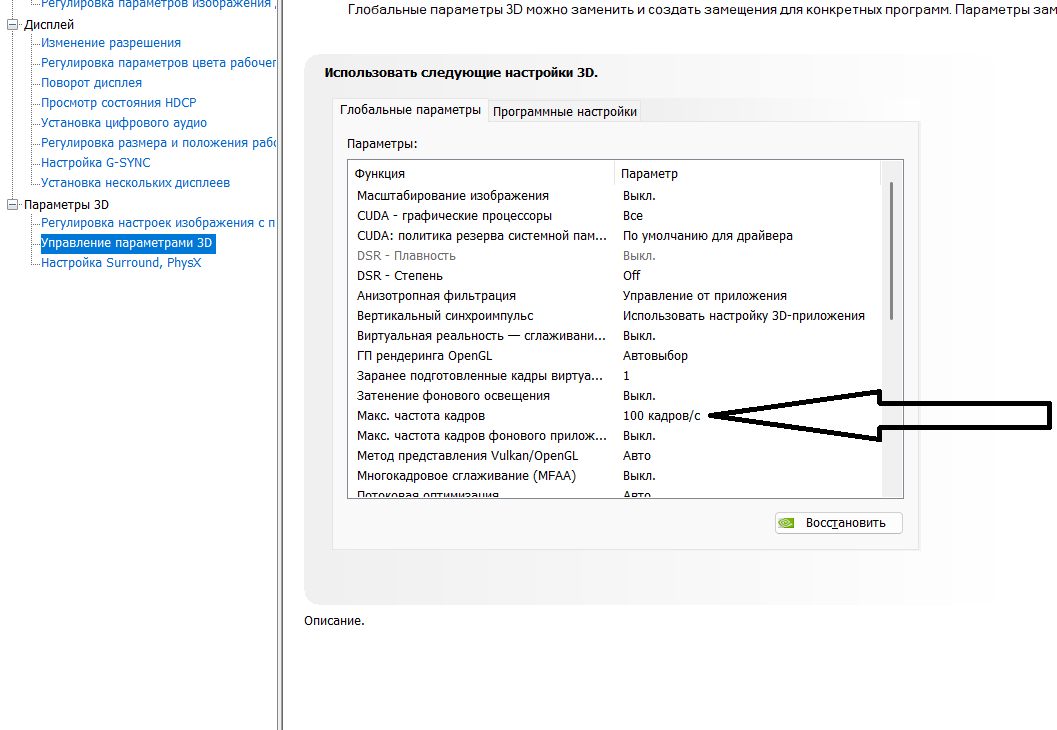Image resolution: width=1057 pixels, height=730 pixels.
Task: Select DSR - Степень row
Action: tap(613, 276)
